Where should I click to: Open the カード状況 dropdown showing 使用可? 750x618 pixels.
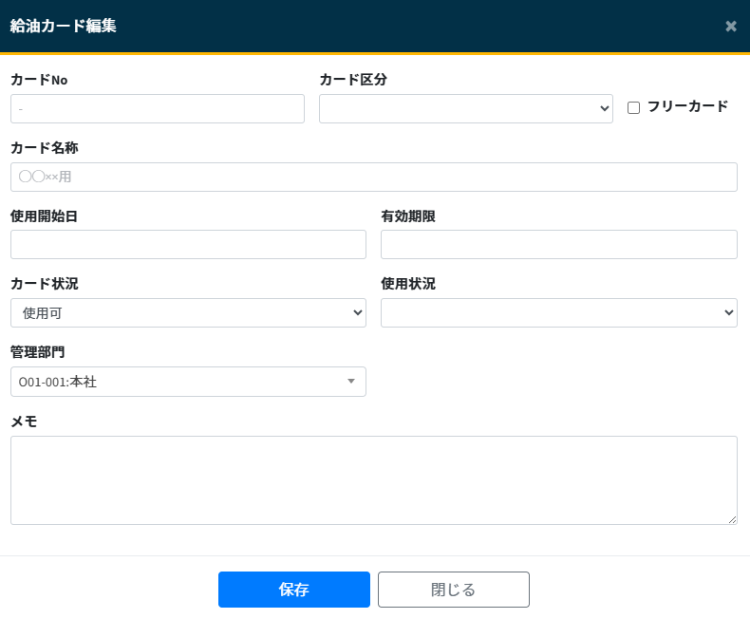(188, 313)
